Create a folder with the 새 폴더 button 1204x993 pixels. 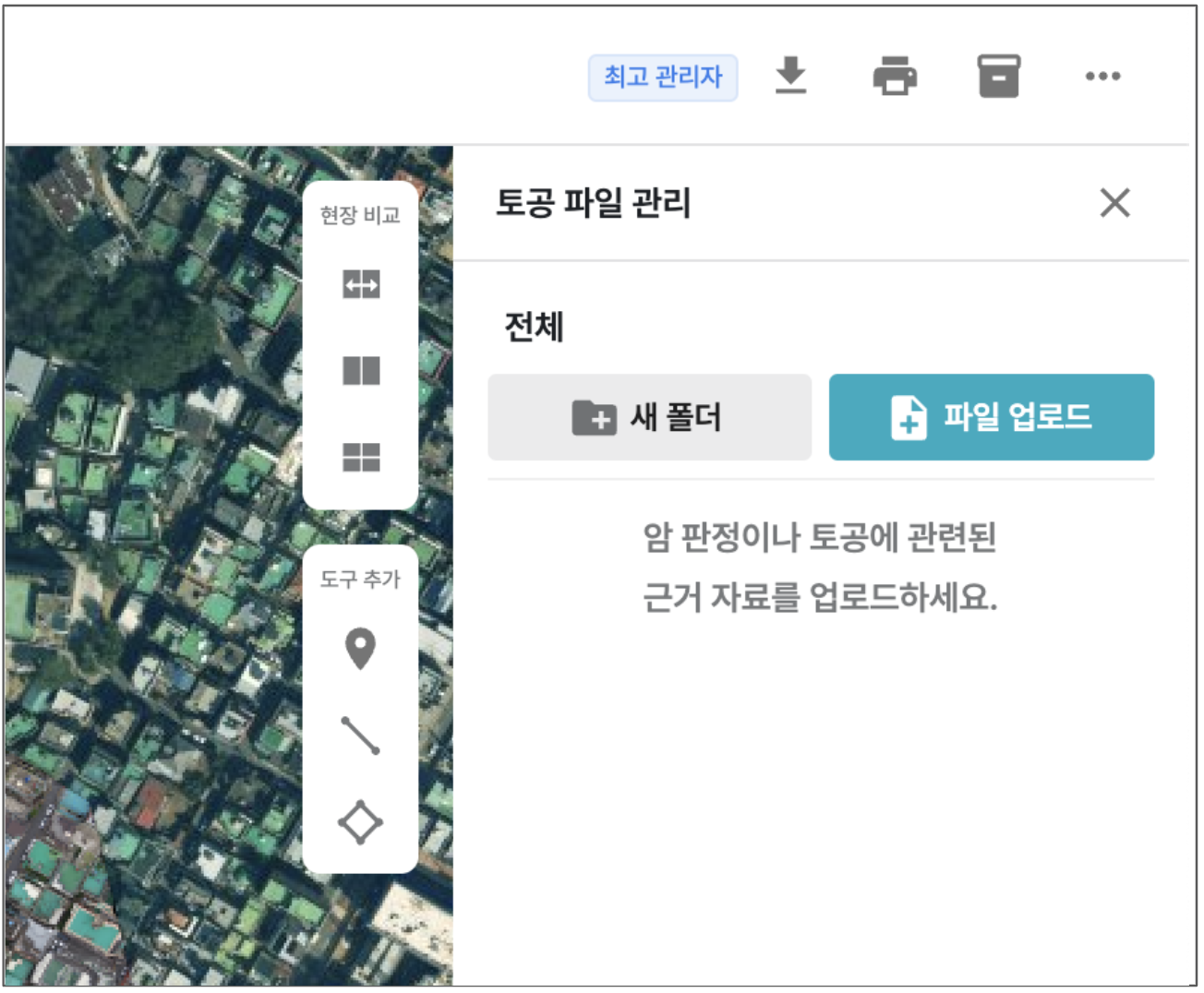(649, 417)
